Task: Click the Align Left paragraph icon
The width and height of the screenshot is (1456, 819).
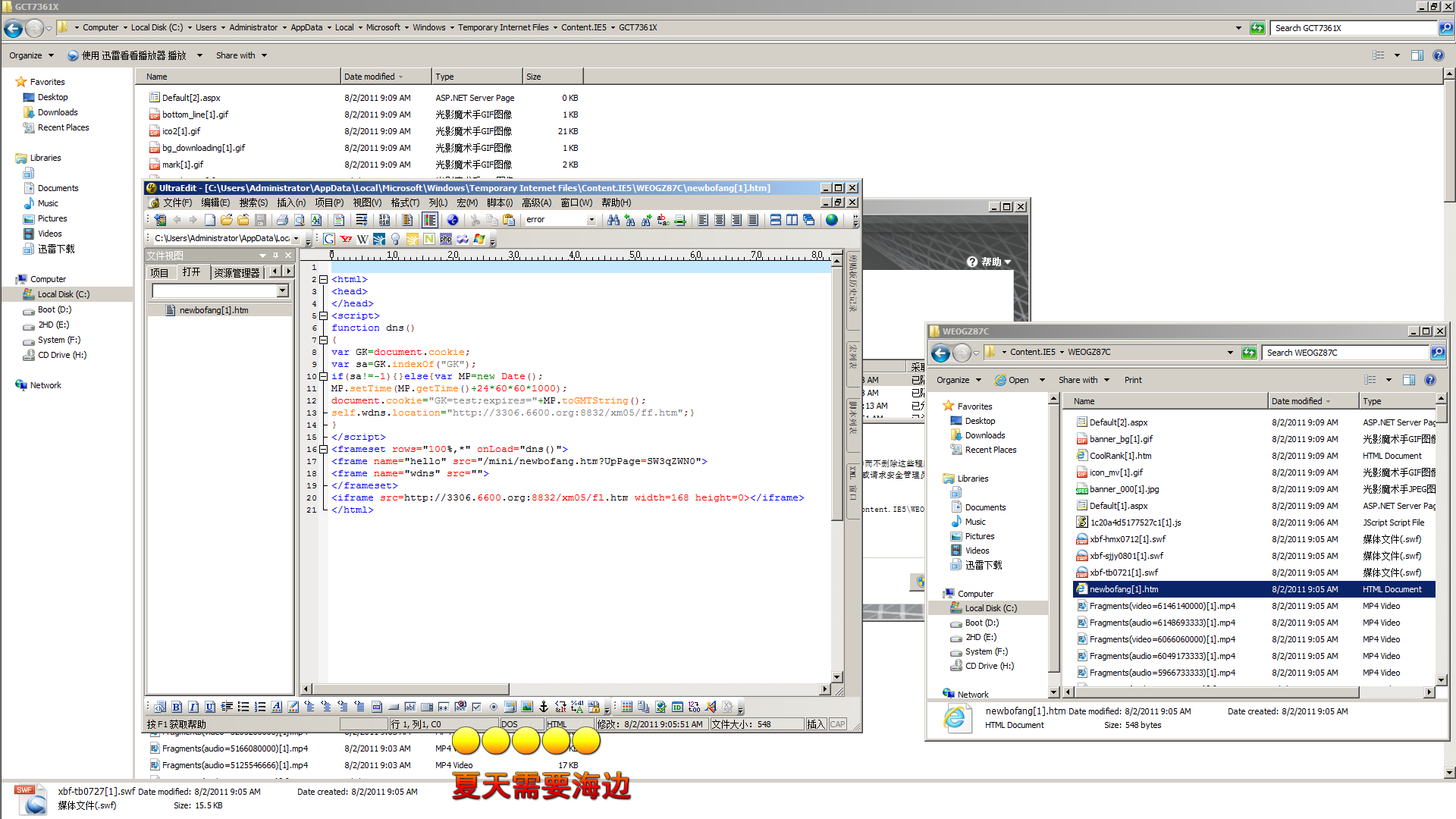Action: 703,220
